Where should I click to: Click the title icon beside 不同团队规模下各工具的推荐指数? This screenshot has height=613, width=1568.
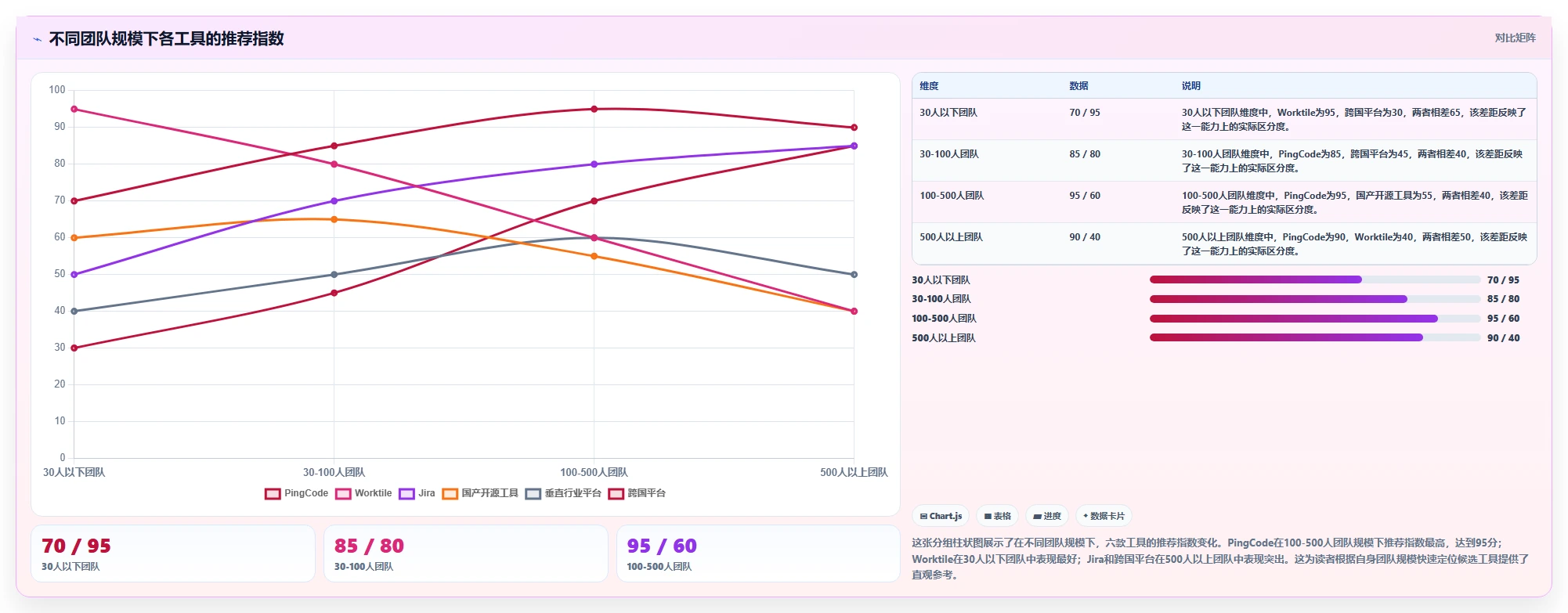point(37,39)
